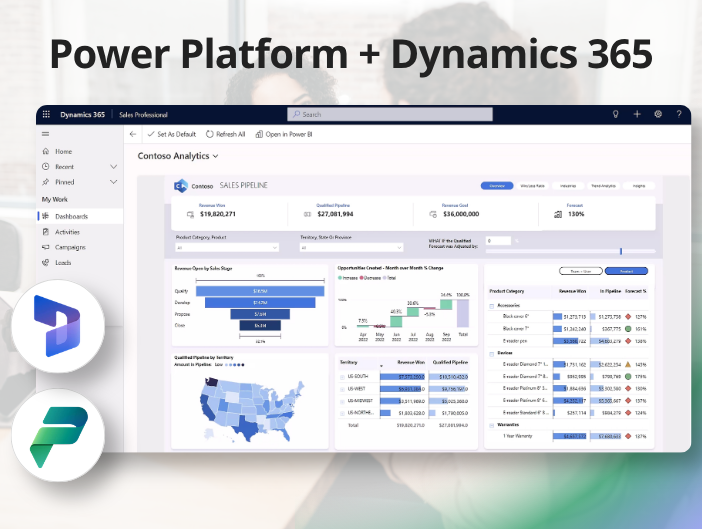
Task: Click yellow triangle indicator for Diamond row
Action: coord(628,364)
